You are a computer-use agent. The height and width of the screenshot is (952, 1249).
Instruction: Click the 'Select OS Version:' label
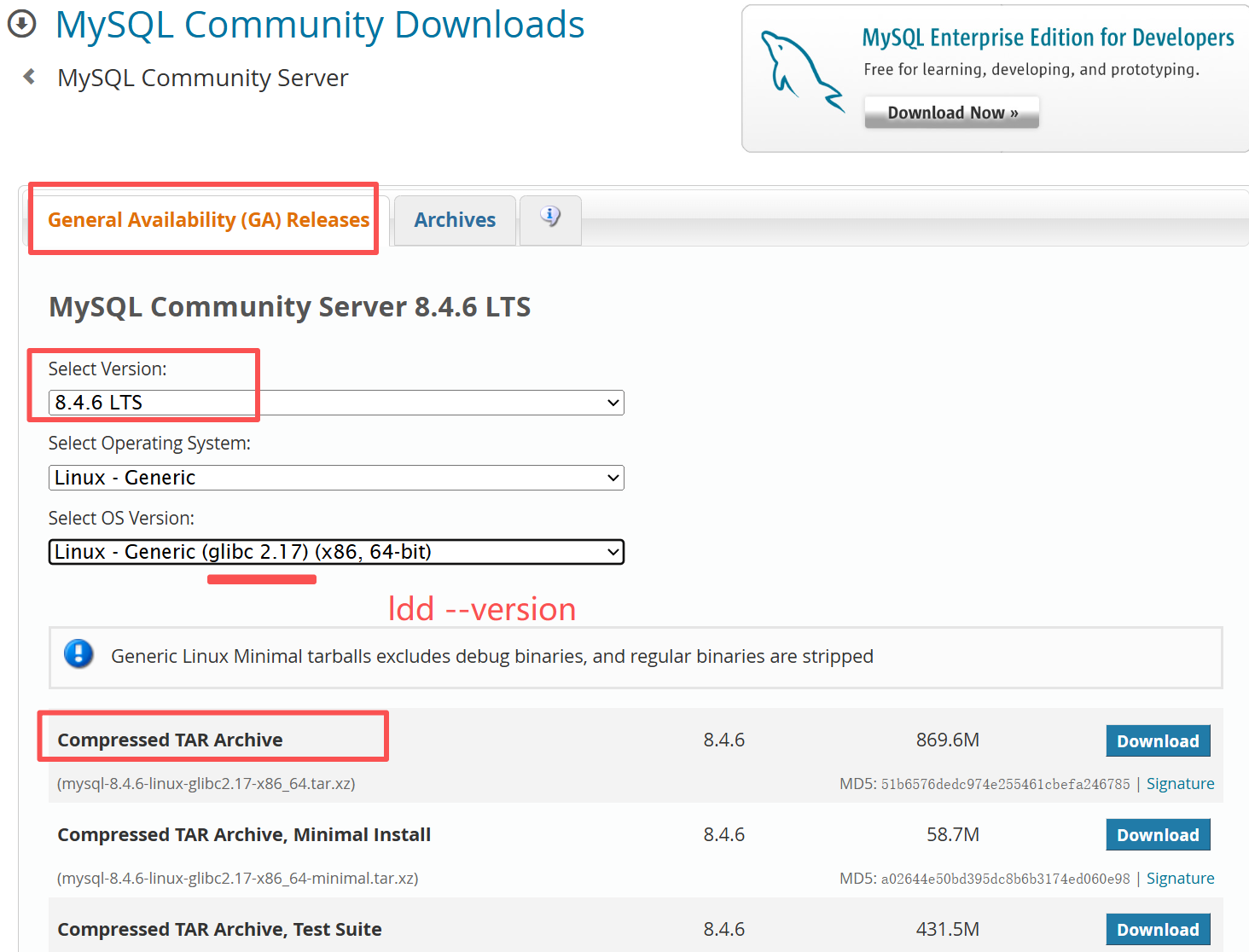click(121, 518)
